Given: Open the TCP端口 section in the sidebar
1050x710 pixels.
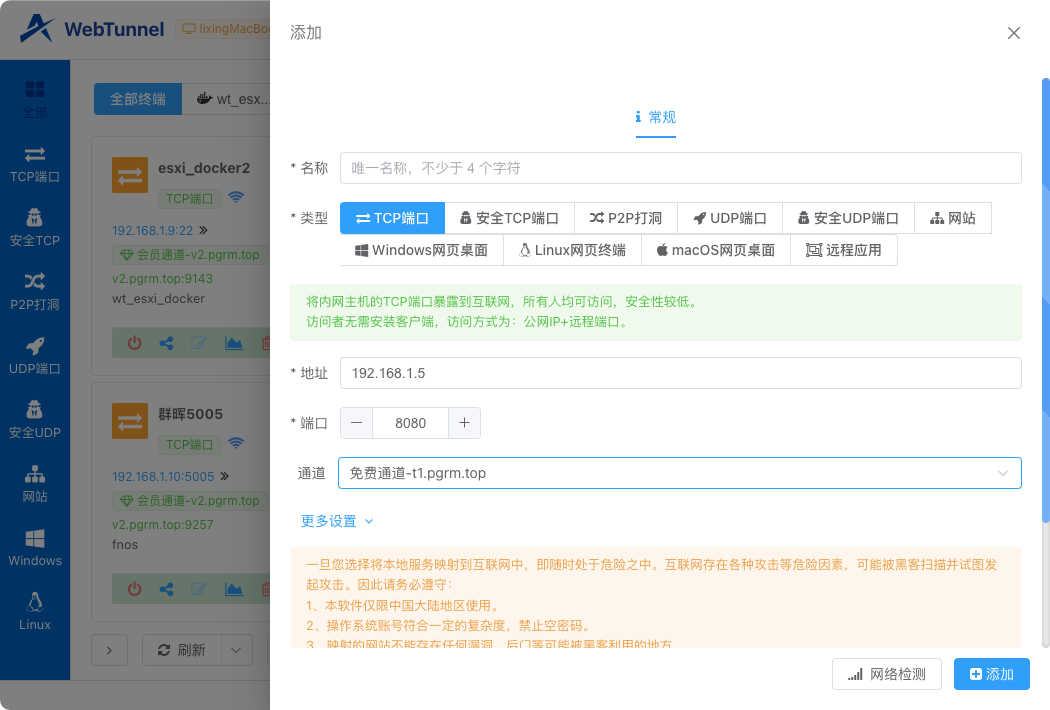Looking at the screenshot, I should pos(35,165).
